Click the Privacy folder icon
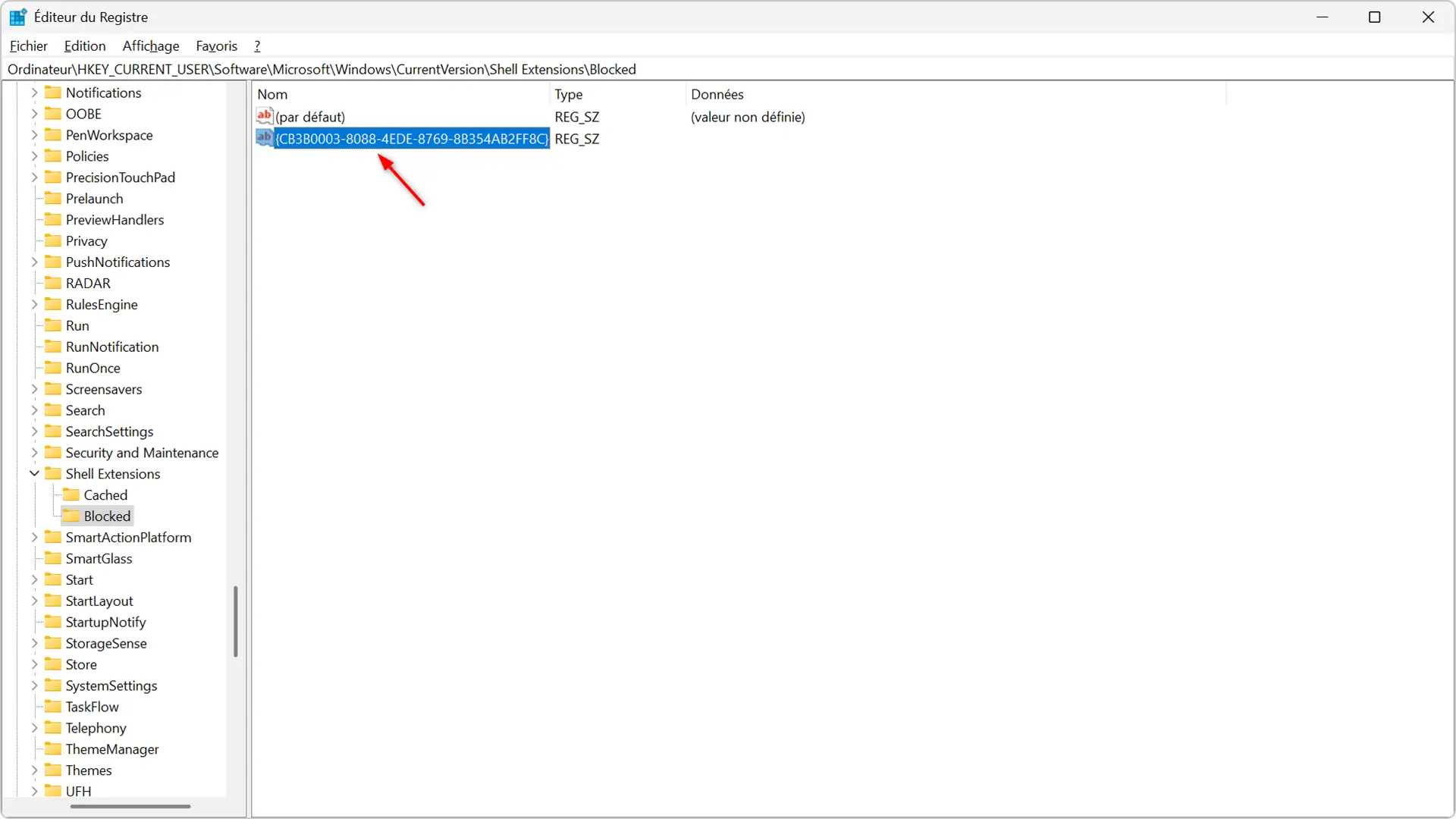Viewport: 1456px width, 819px height. 53,241
